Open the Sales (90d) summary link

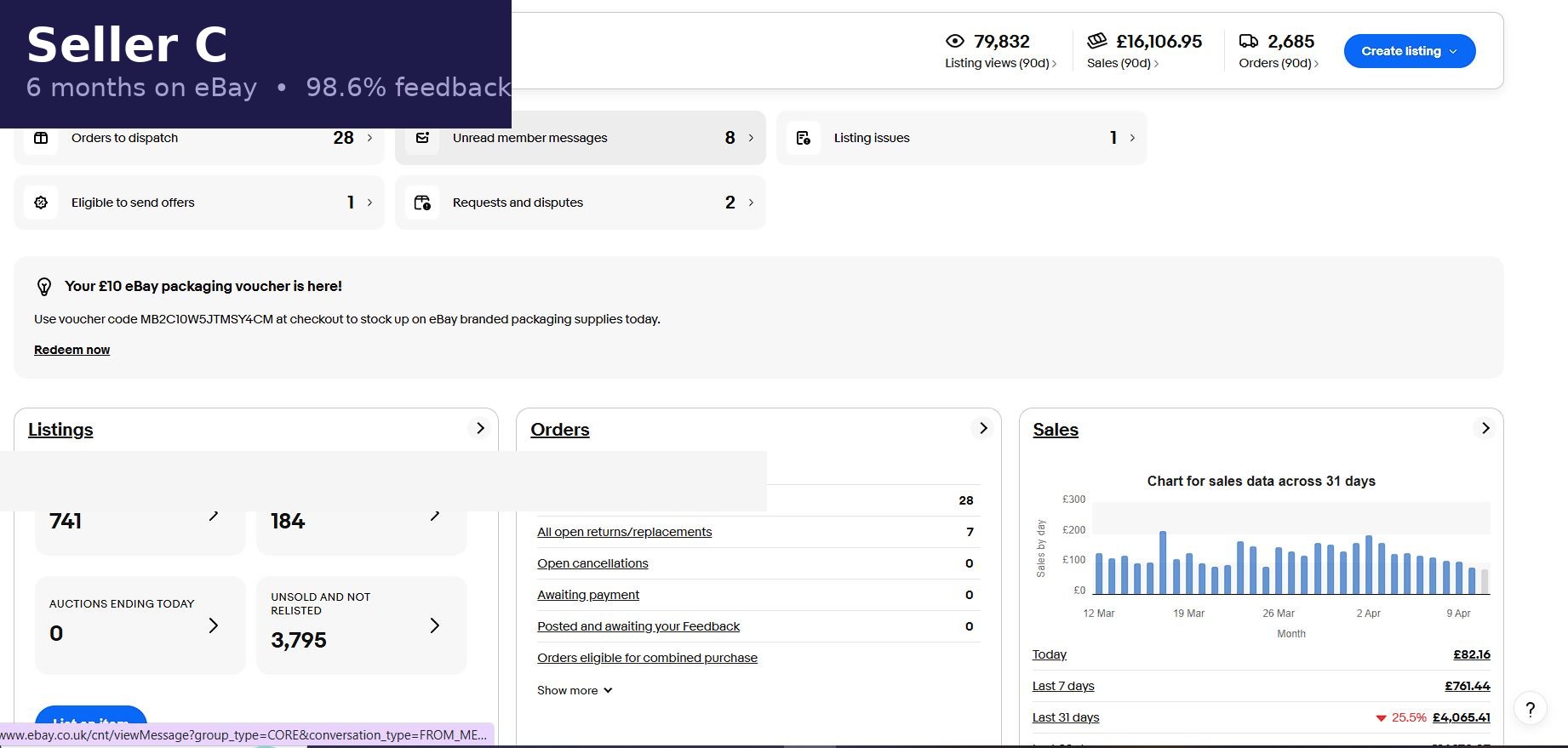[1123, 63]
